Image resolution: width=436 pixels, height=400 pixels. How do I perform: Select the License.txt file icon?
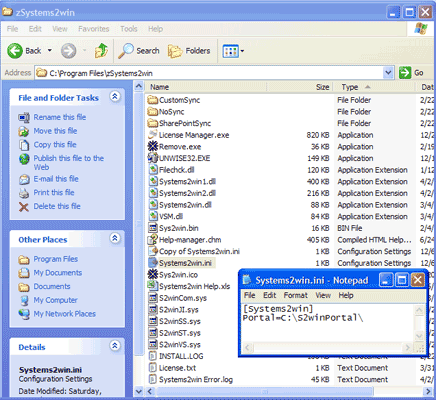(x=153, y=368)
